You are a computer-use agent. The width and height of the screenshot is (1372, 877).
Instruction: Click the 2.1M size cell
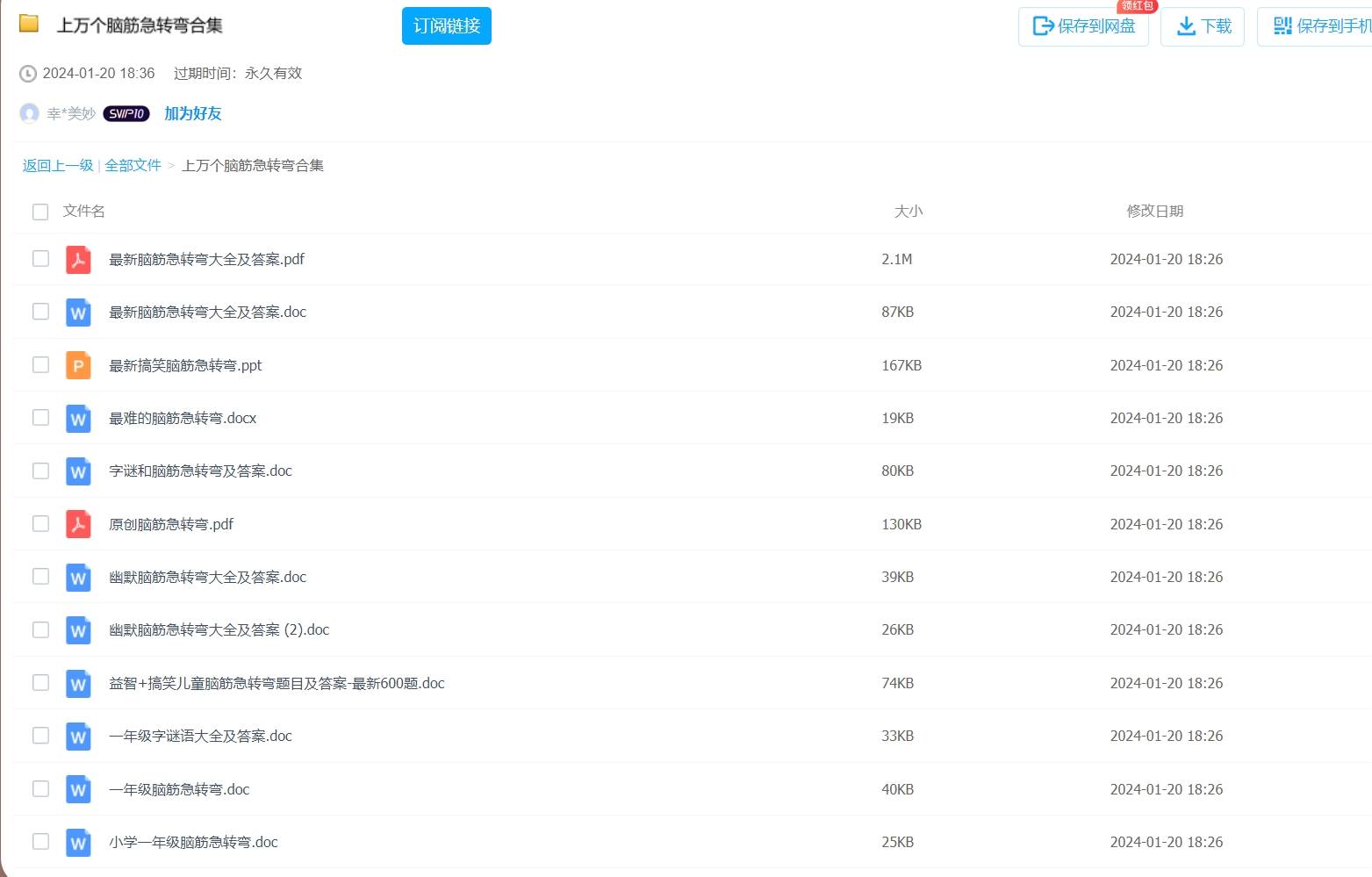[897, 259]
